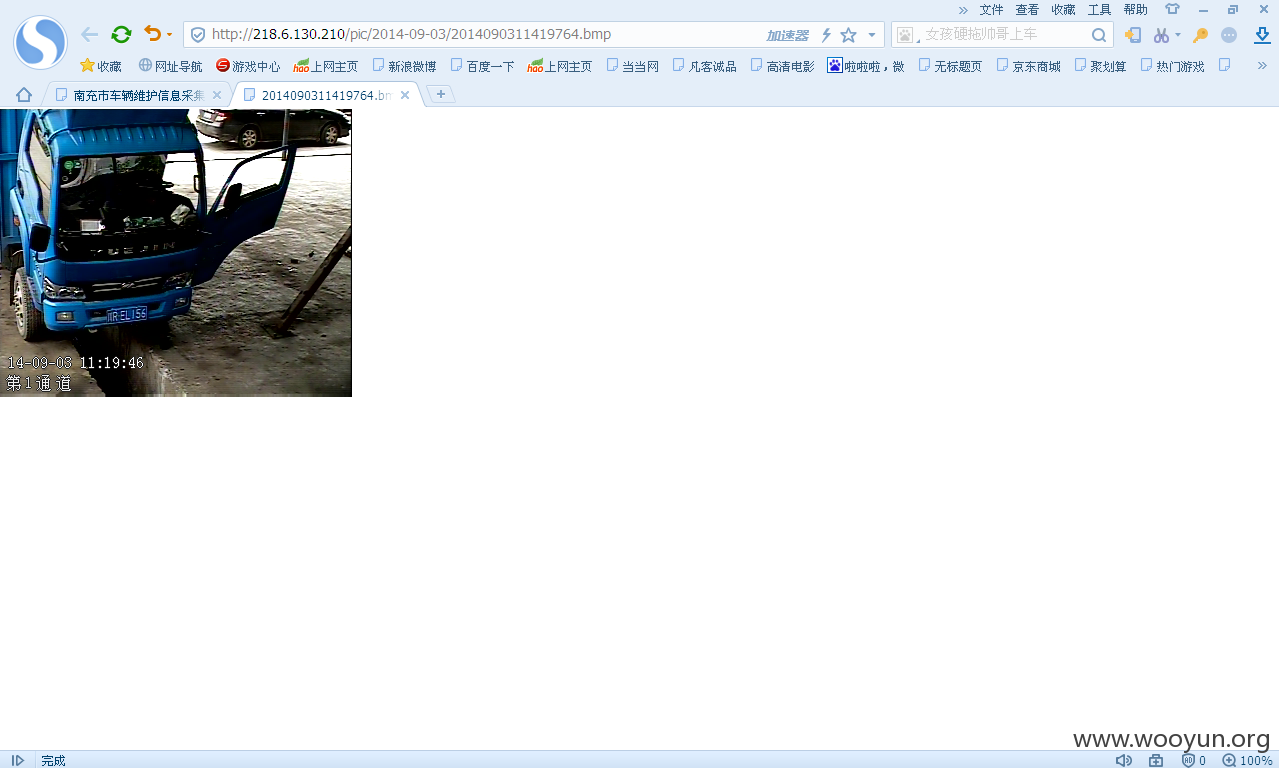Image resolution: width=1279 pixels, height=768 pixels.
Task: Click the security shield in address bar
Action: [198, 35]
